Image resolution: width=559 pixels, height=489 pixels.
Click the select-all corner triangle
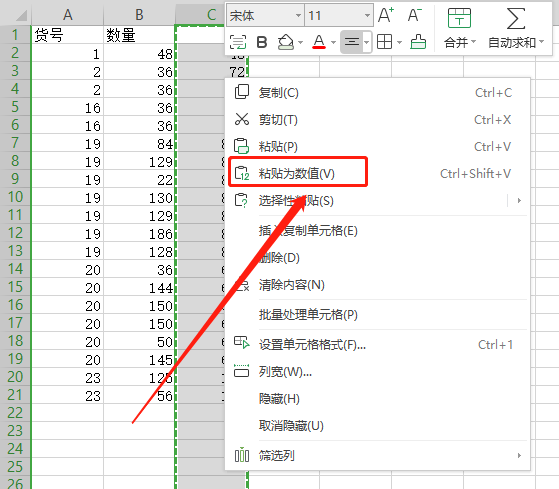point(21,15)
